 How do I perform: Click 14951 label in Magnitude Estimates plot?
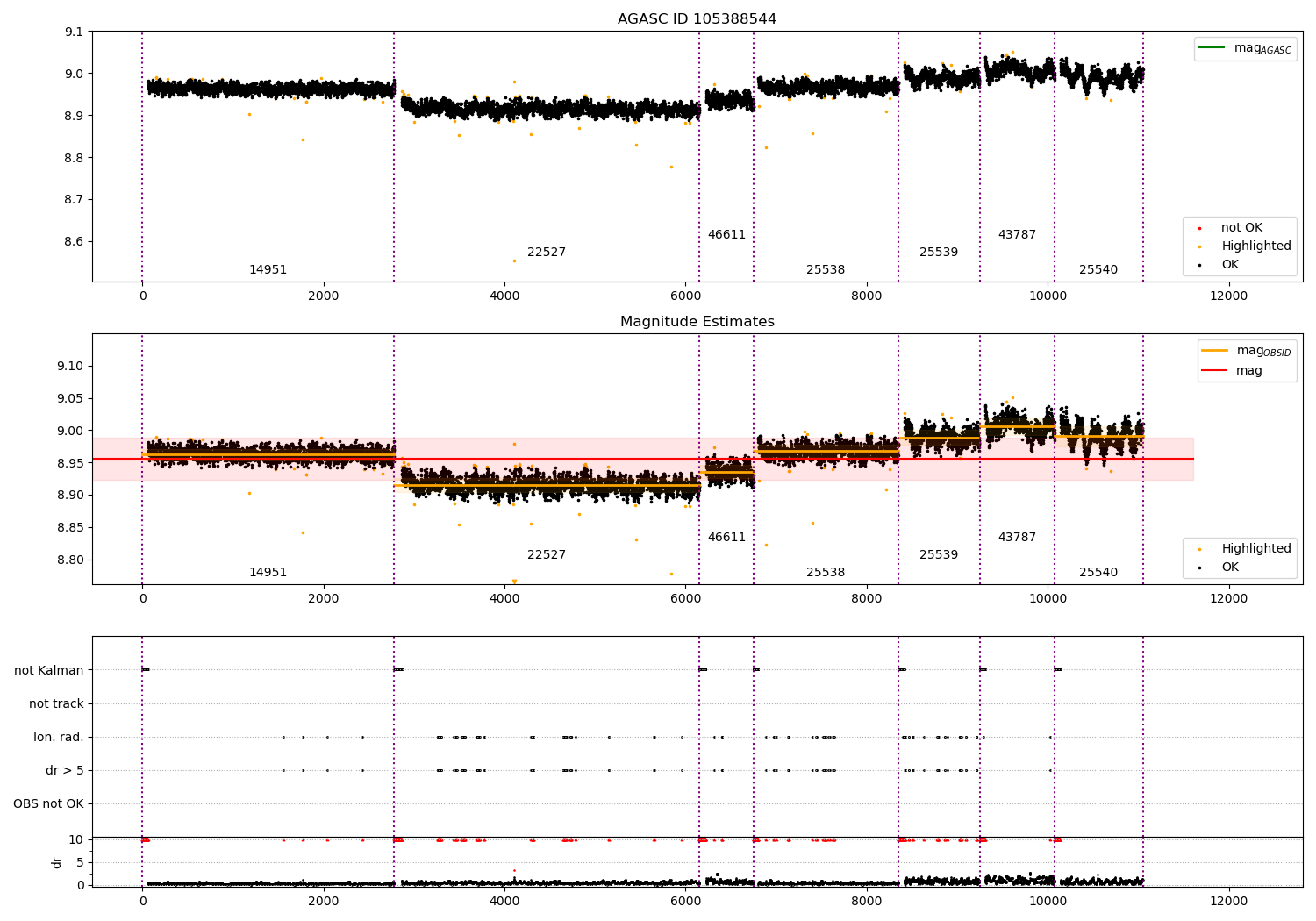coord(268,573)
